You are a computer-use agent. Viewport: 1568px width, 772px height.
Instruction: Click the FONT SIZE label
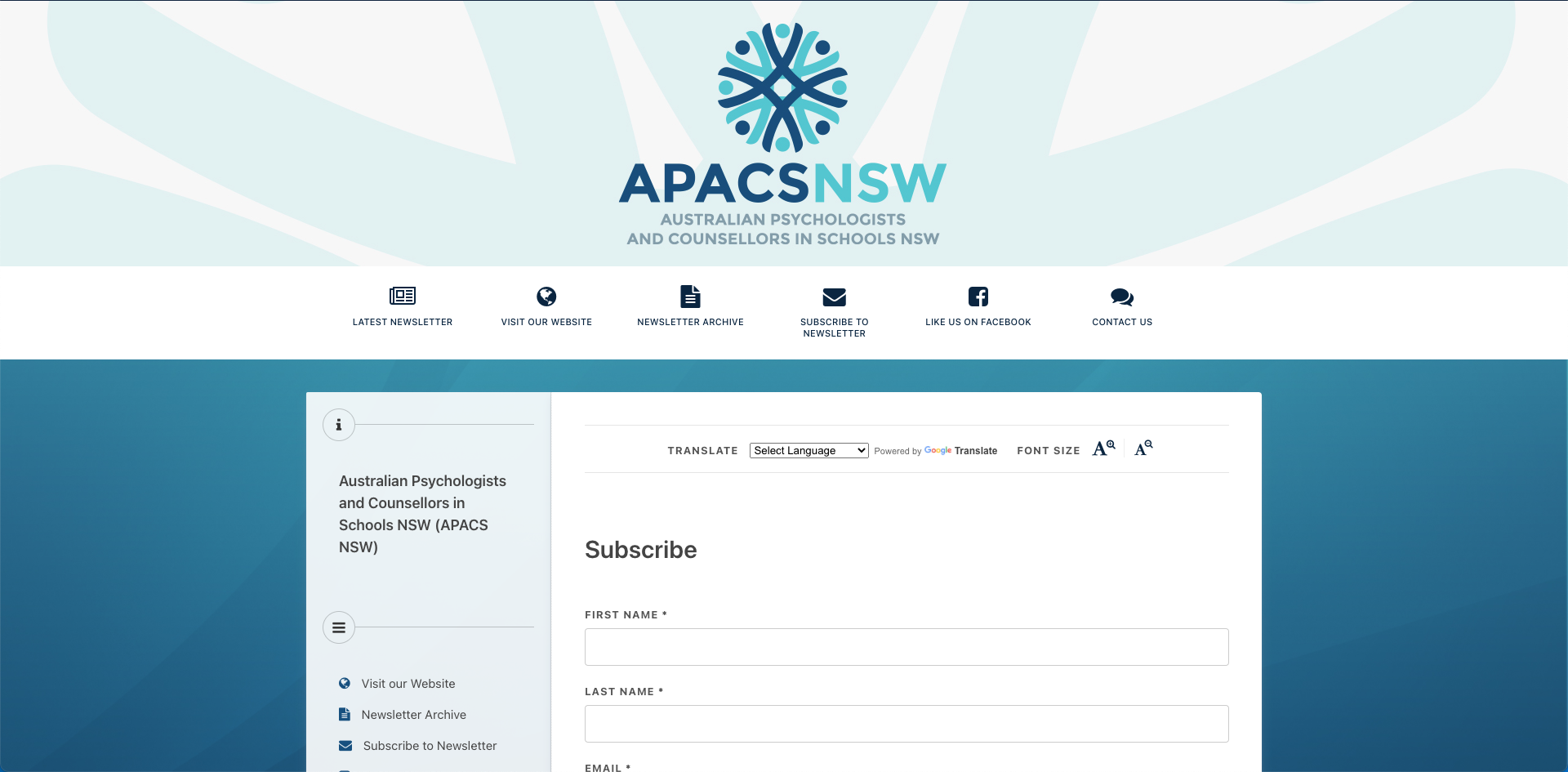tap(1049, 451)
